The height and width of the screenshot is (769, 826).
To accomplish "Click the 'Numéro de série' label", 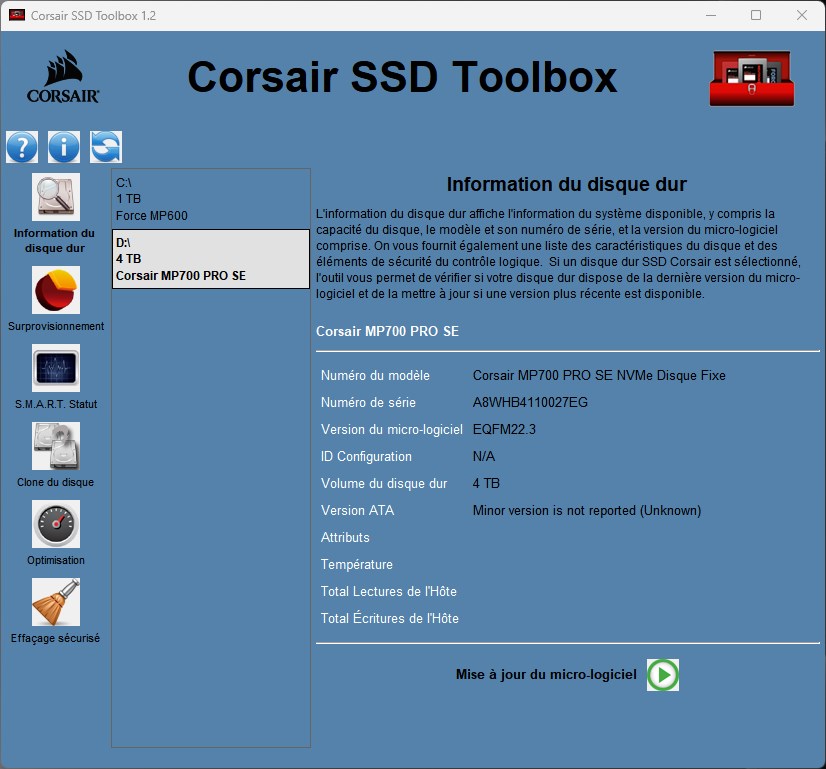I will coord(368,402).
